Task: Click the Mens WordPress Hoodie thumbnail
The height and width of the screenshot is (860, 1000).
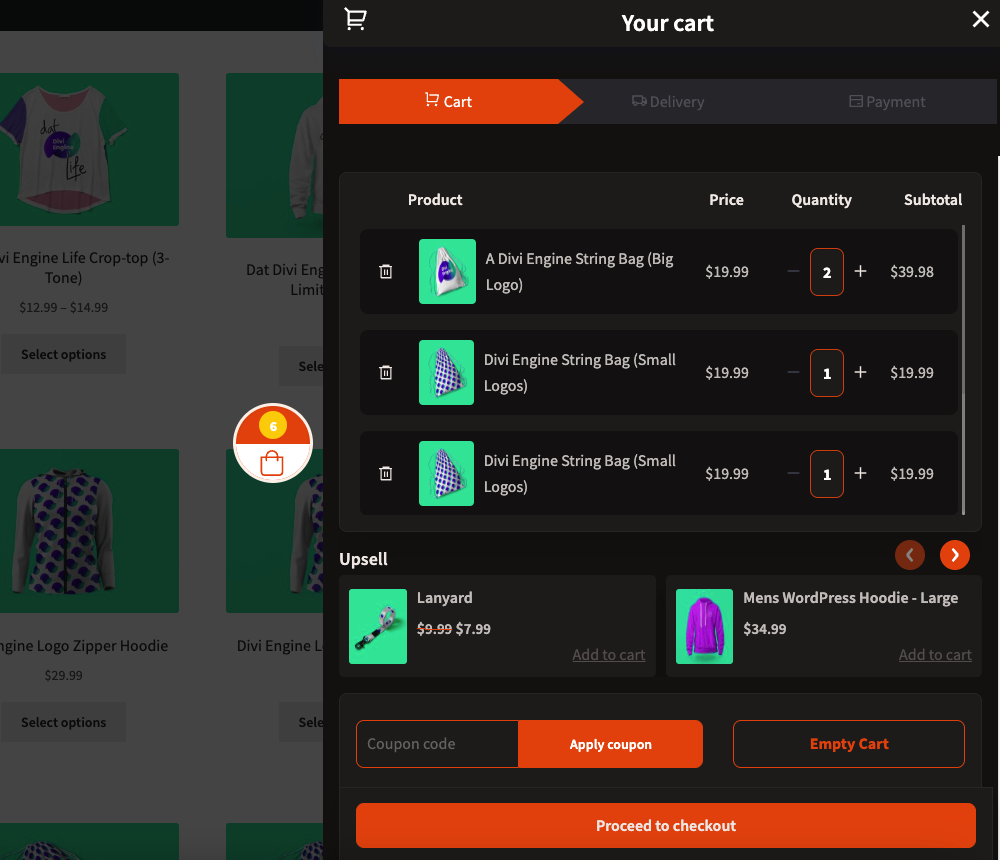Action: pyautogui.click(x=704, y=626)
